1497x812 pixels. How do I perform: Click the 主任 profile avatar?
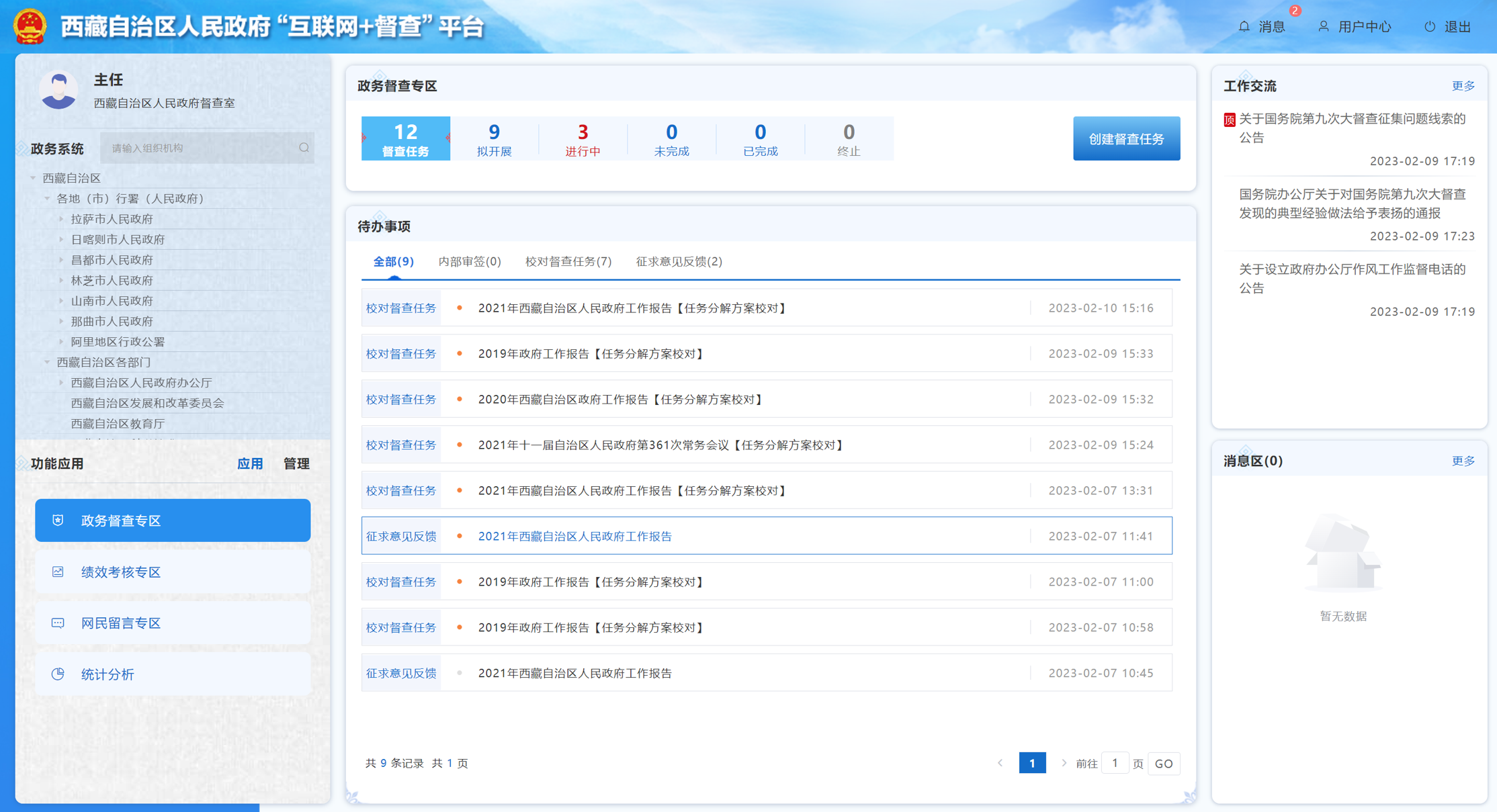(x=58, y=90)
